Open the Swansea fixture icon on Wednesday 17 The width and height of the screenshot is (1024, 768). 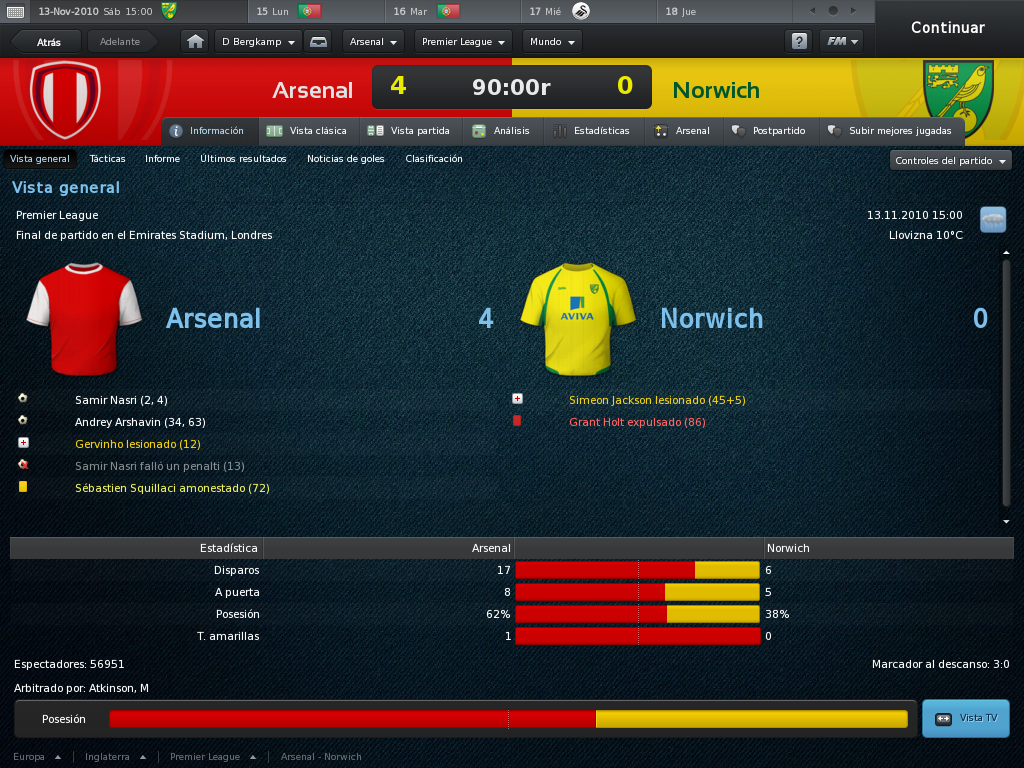tap(580, 11)
